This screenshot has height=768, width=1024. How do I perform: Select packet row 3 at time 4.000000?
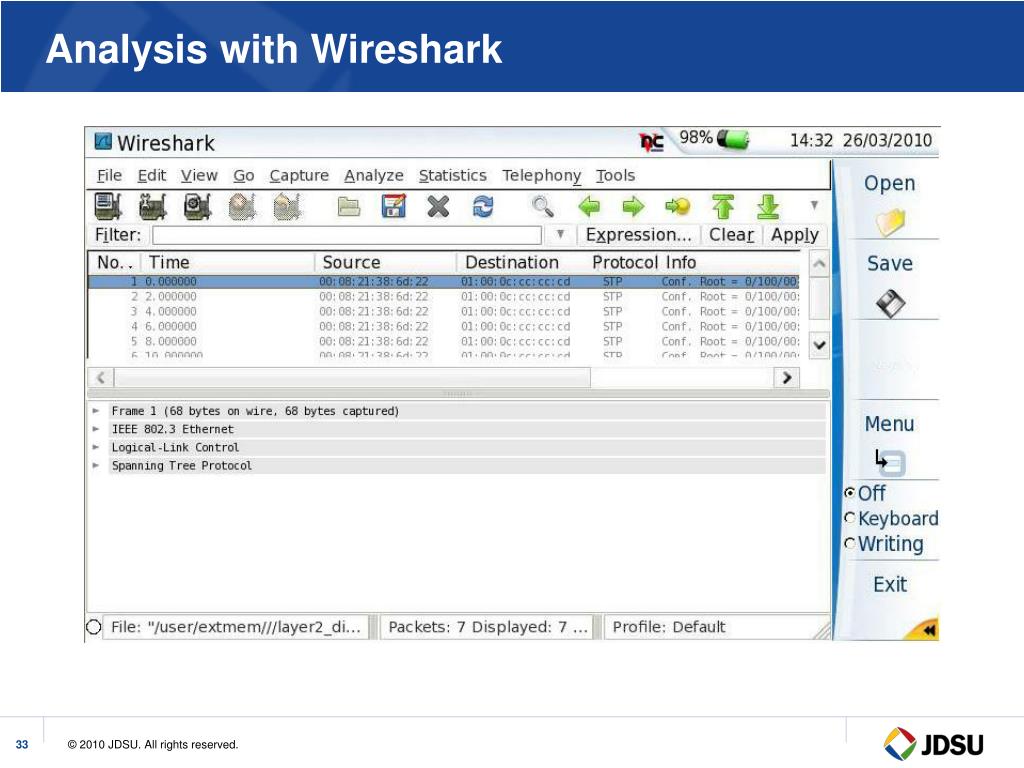(443, 312)
